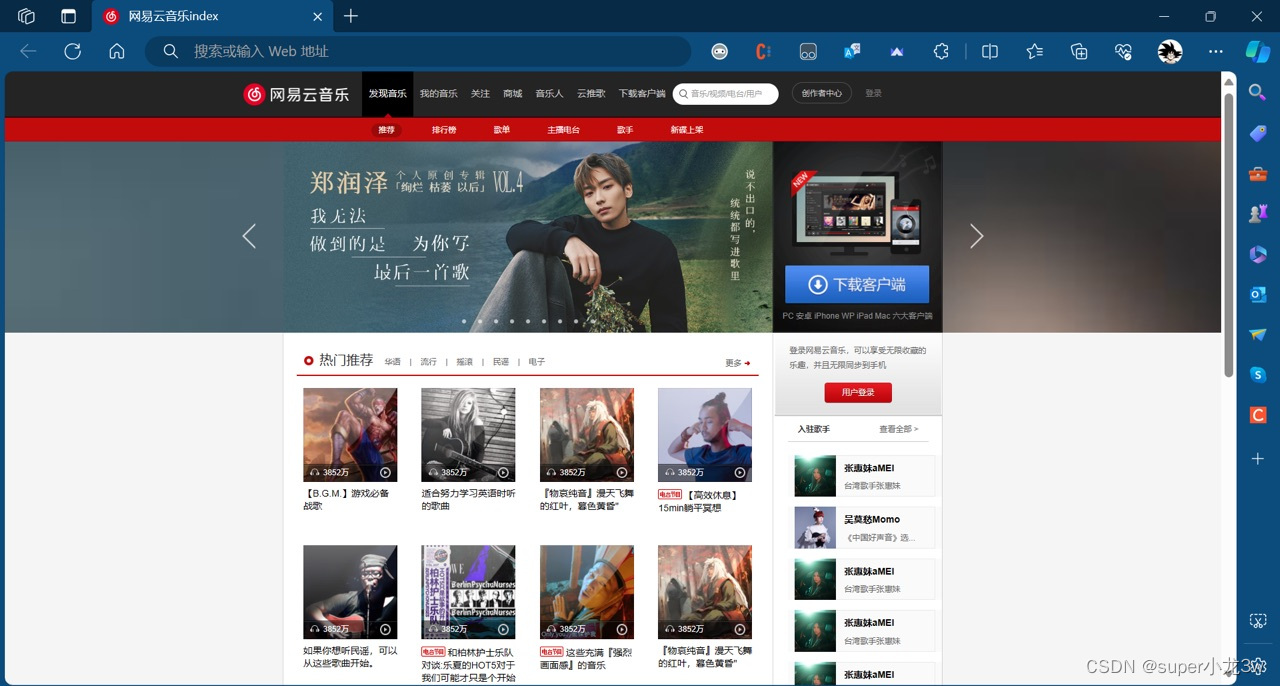The height and width of the screenshot is (686, 1280).
Task: Open the 我的音乐 nav item
Action: (438, 94)
